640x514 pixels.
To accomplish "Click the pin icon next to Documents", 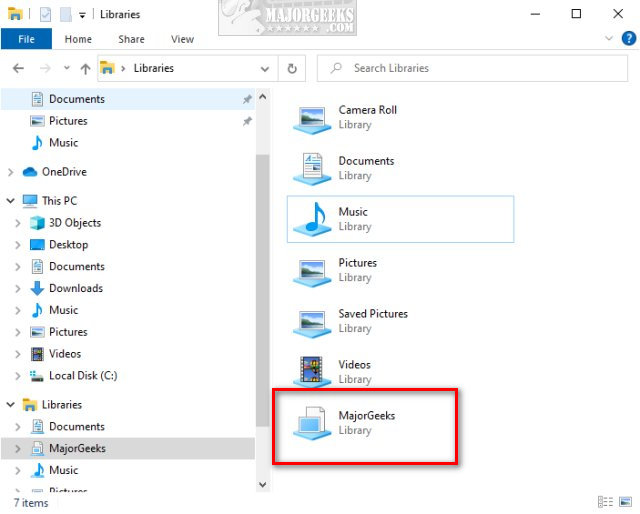I will click(247, 99).
